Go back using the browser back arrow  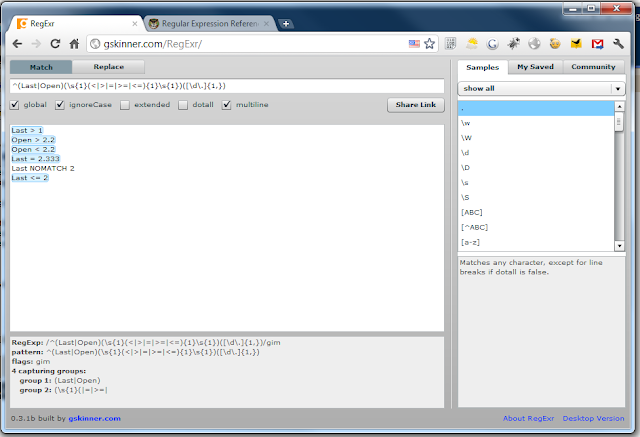(18, 44)
